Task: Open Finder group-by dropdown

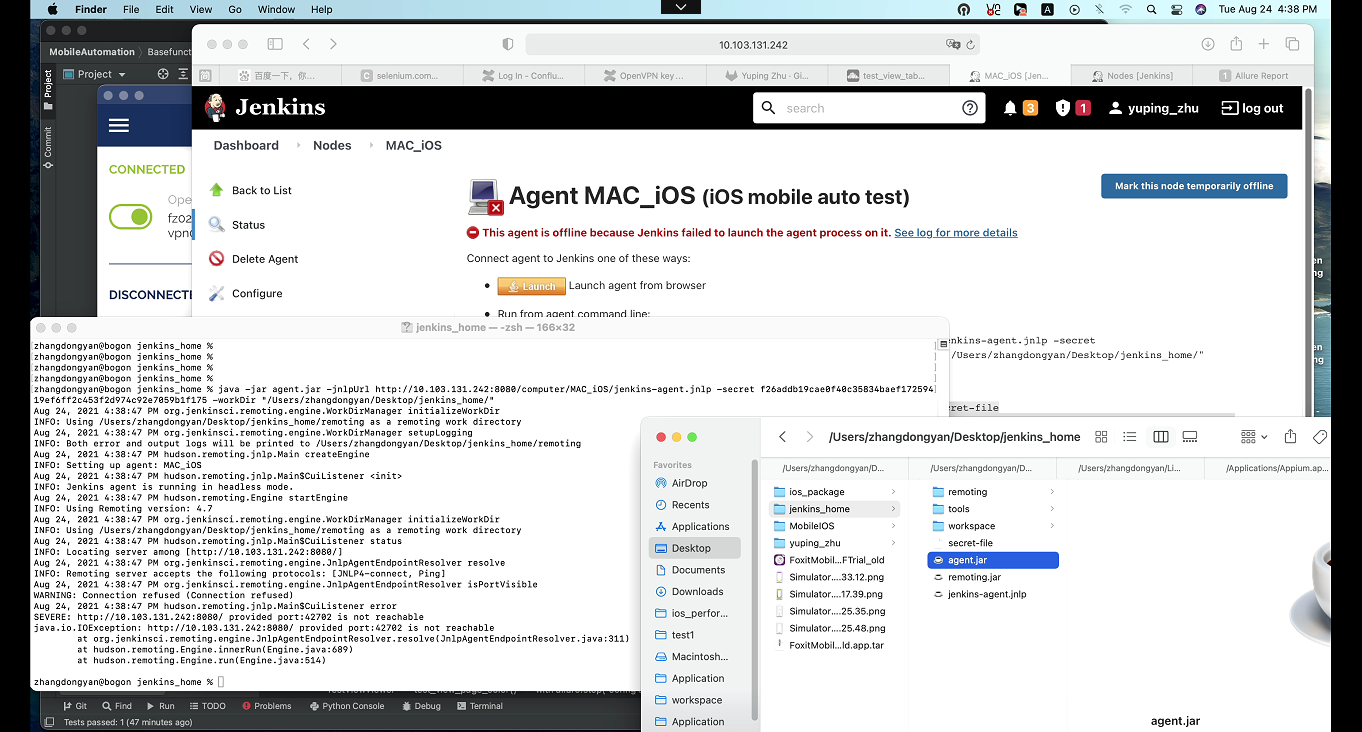Action: click(x=1254, y=437)
